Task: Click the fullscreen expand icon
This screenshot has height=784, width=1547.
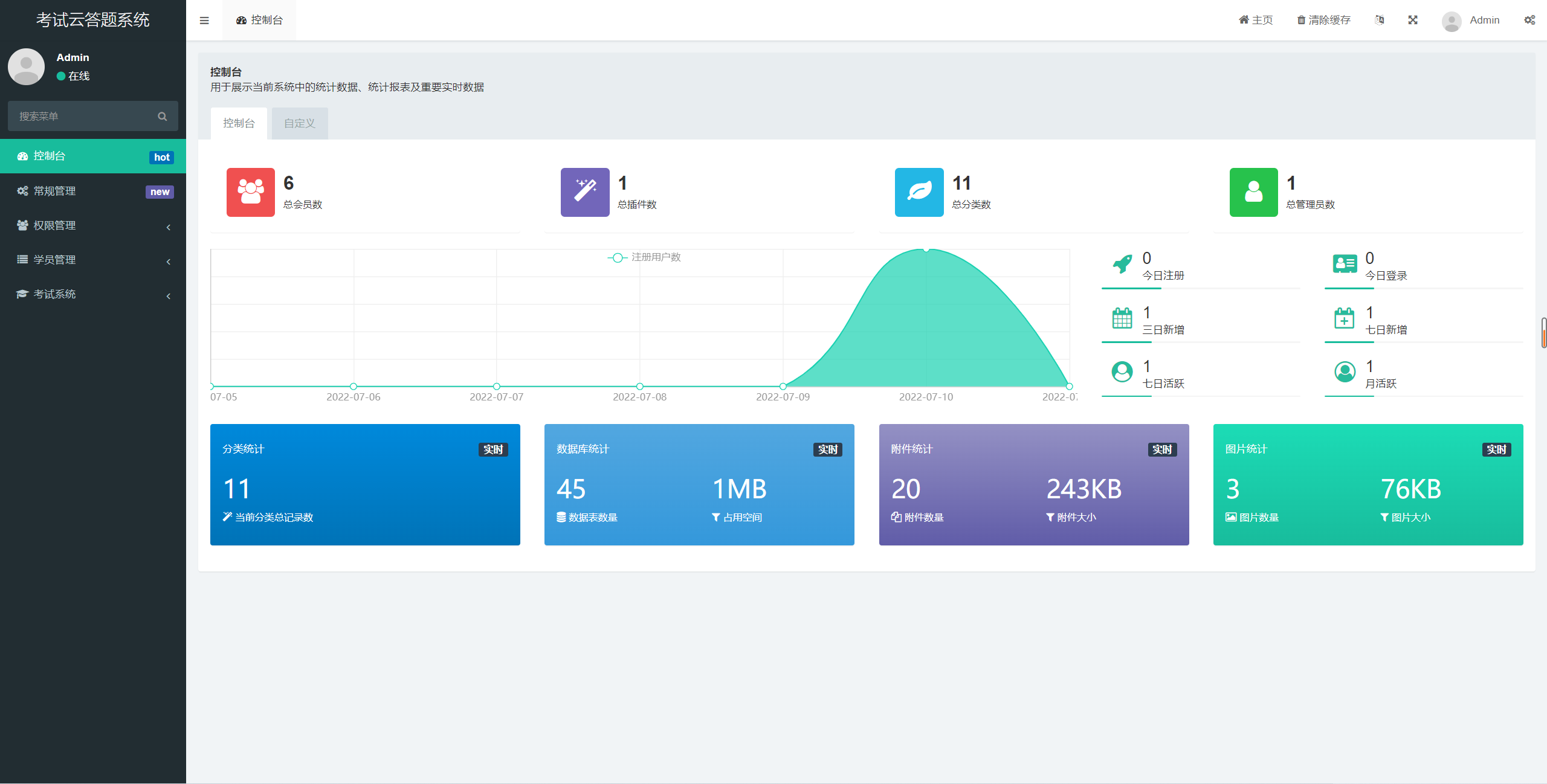Action: point(1413,20)
